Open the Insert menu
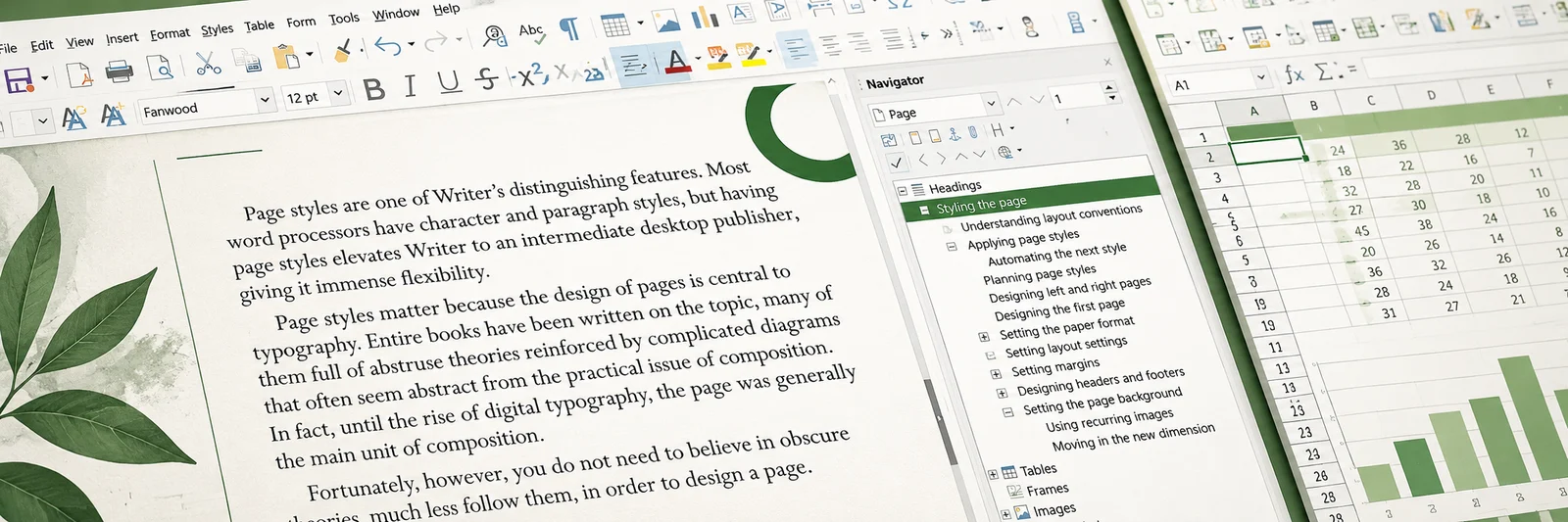The image size is (1568, 522). tap(122, 38)
